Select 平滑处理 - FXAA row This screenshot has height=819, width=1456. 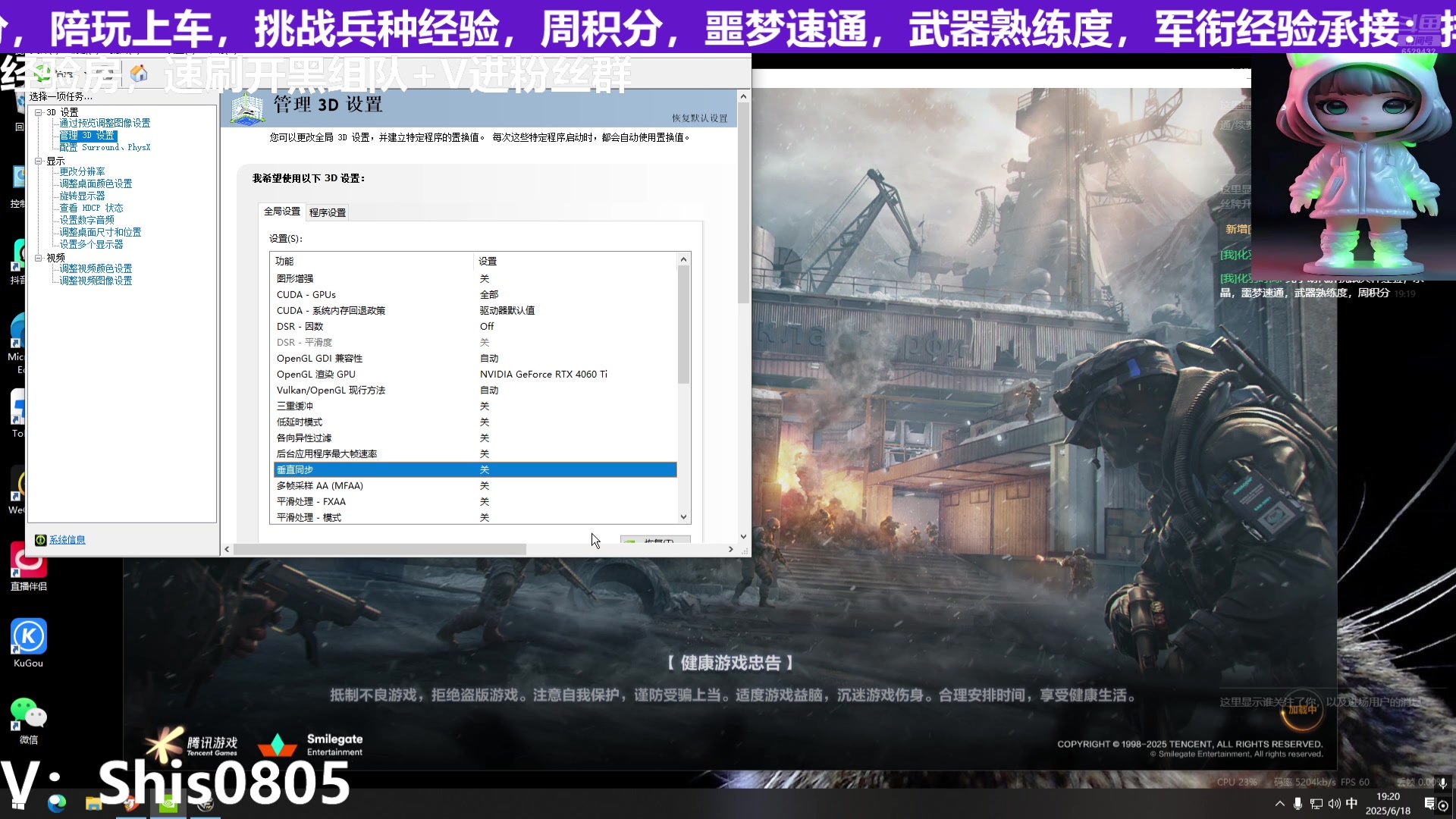(x=475, y=501)
